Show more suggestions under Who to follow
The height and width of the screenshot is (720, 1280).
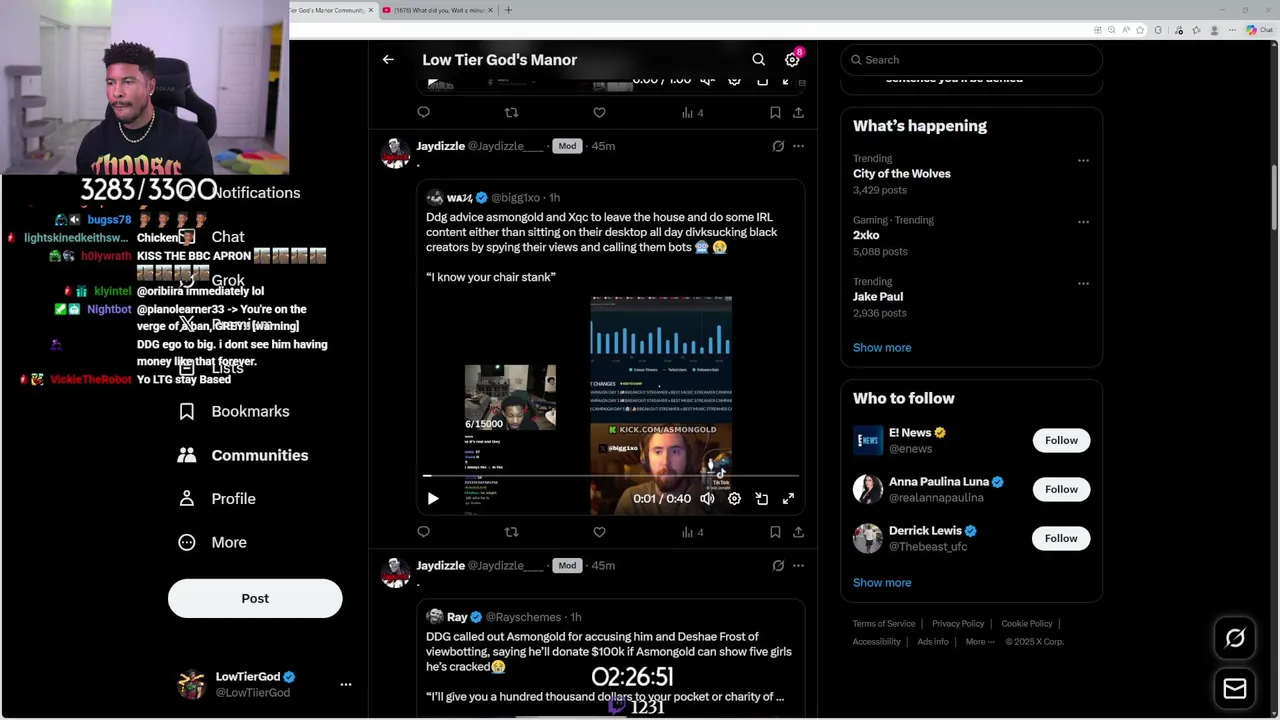point(882,583)
